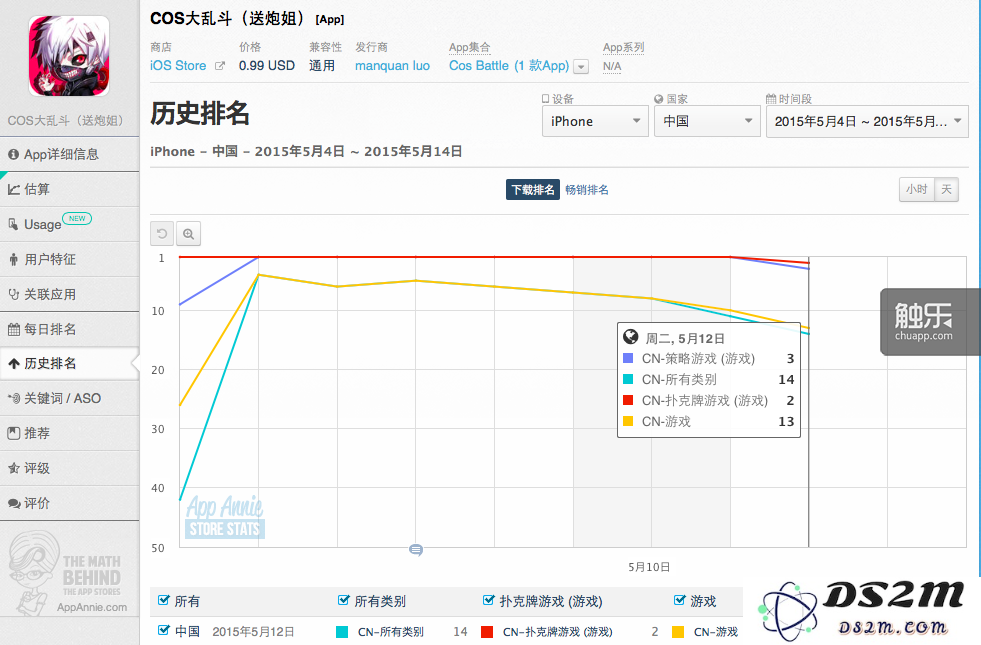
Task: Click the key icon beside 关键词 / ASO
Action: point(14,398)
